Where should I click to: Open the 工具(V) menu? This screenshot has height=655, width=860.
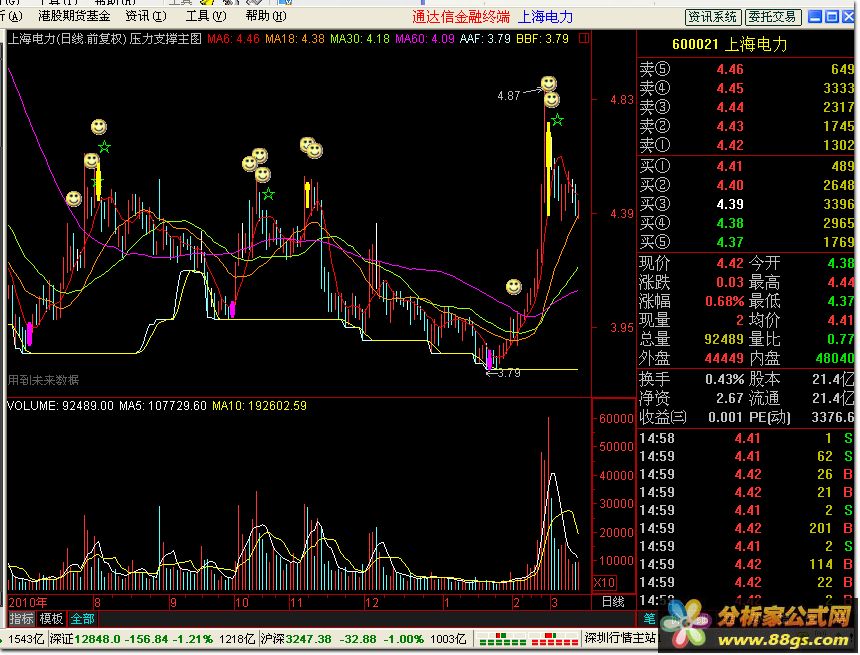[206, 16]
